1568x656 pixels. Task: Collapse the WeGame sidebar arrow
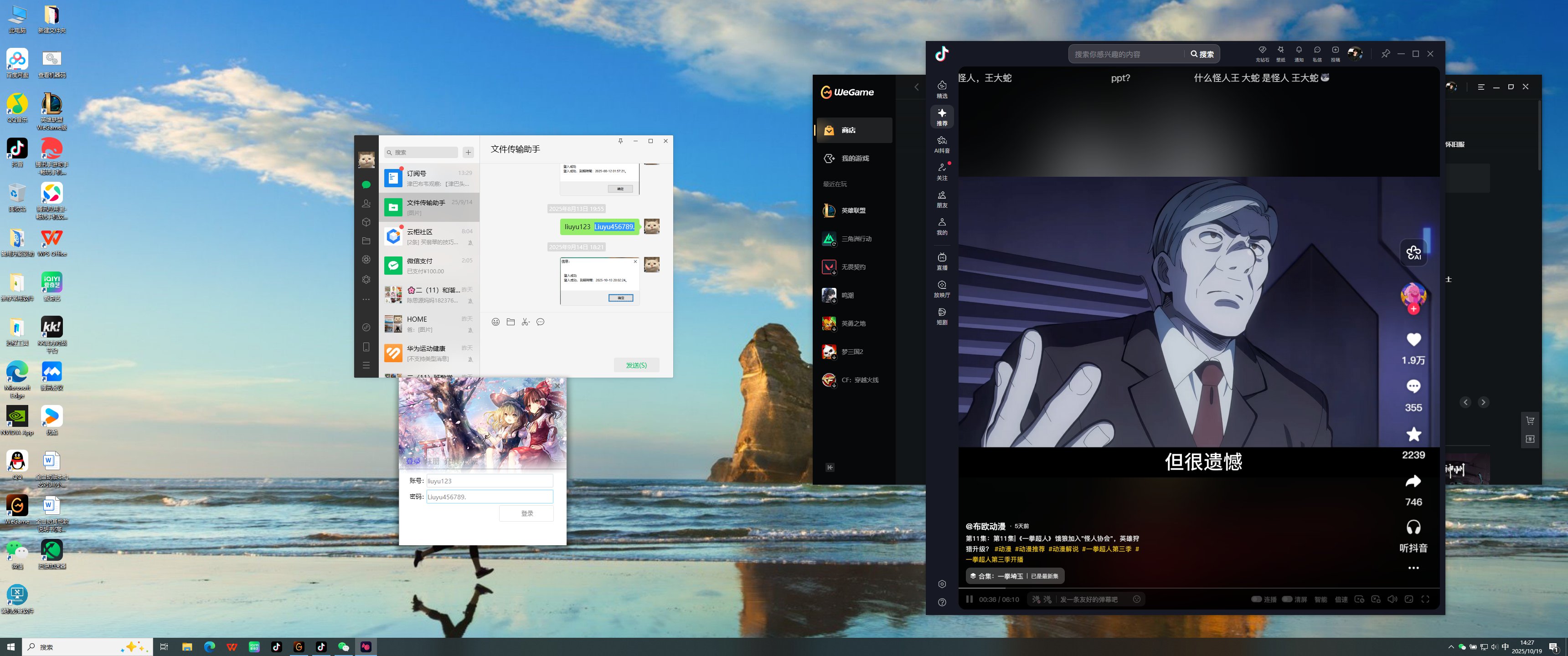click(x=830, y=467)
